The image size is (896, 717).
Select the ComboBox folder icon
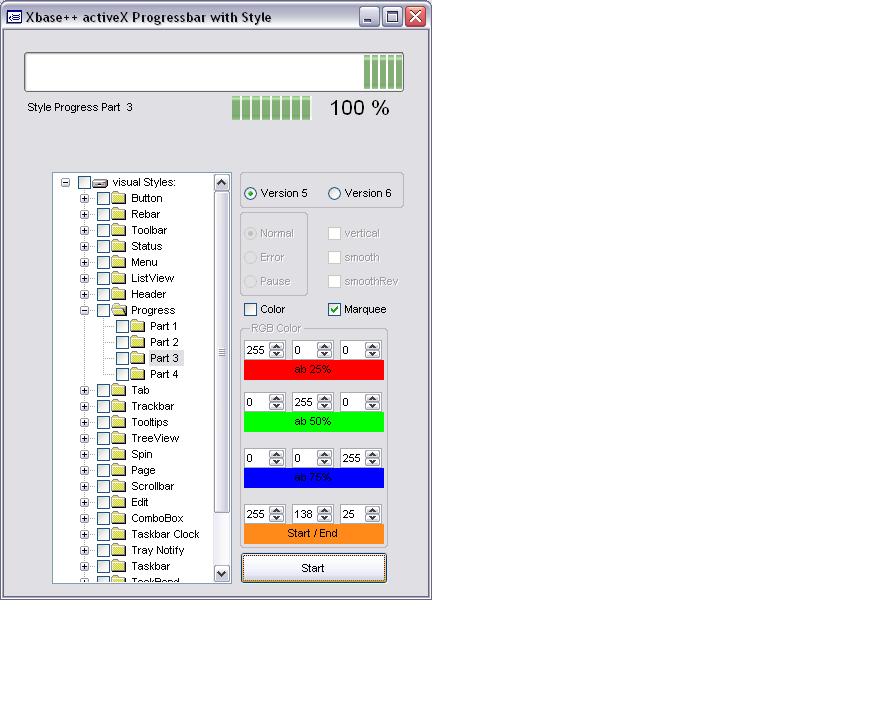pyautogui.click(x=119, y=518)
